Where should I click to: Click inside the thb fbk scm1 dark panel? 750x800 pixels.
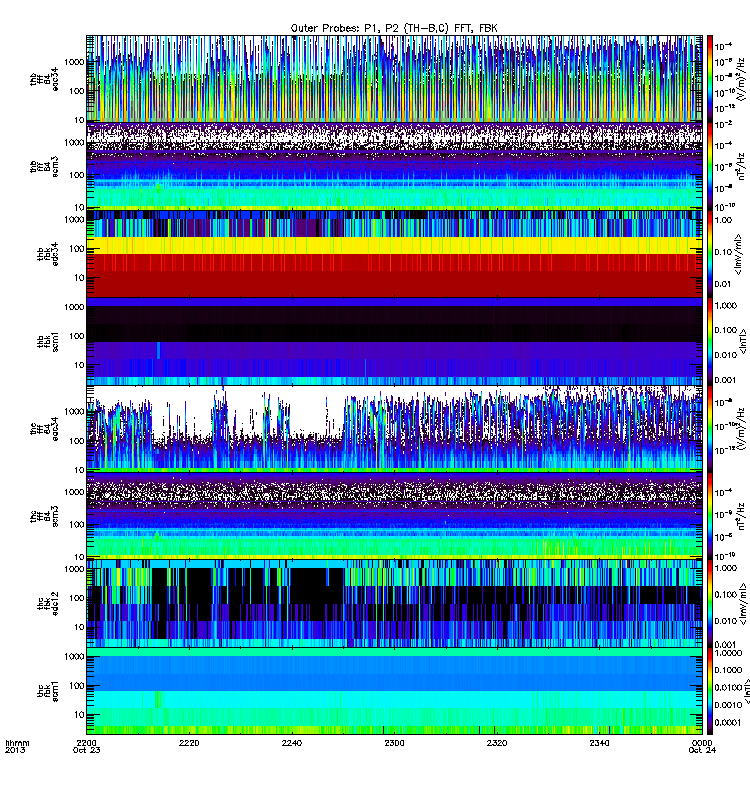pos(394,341)
